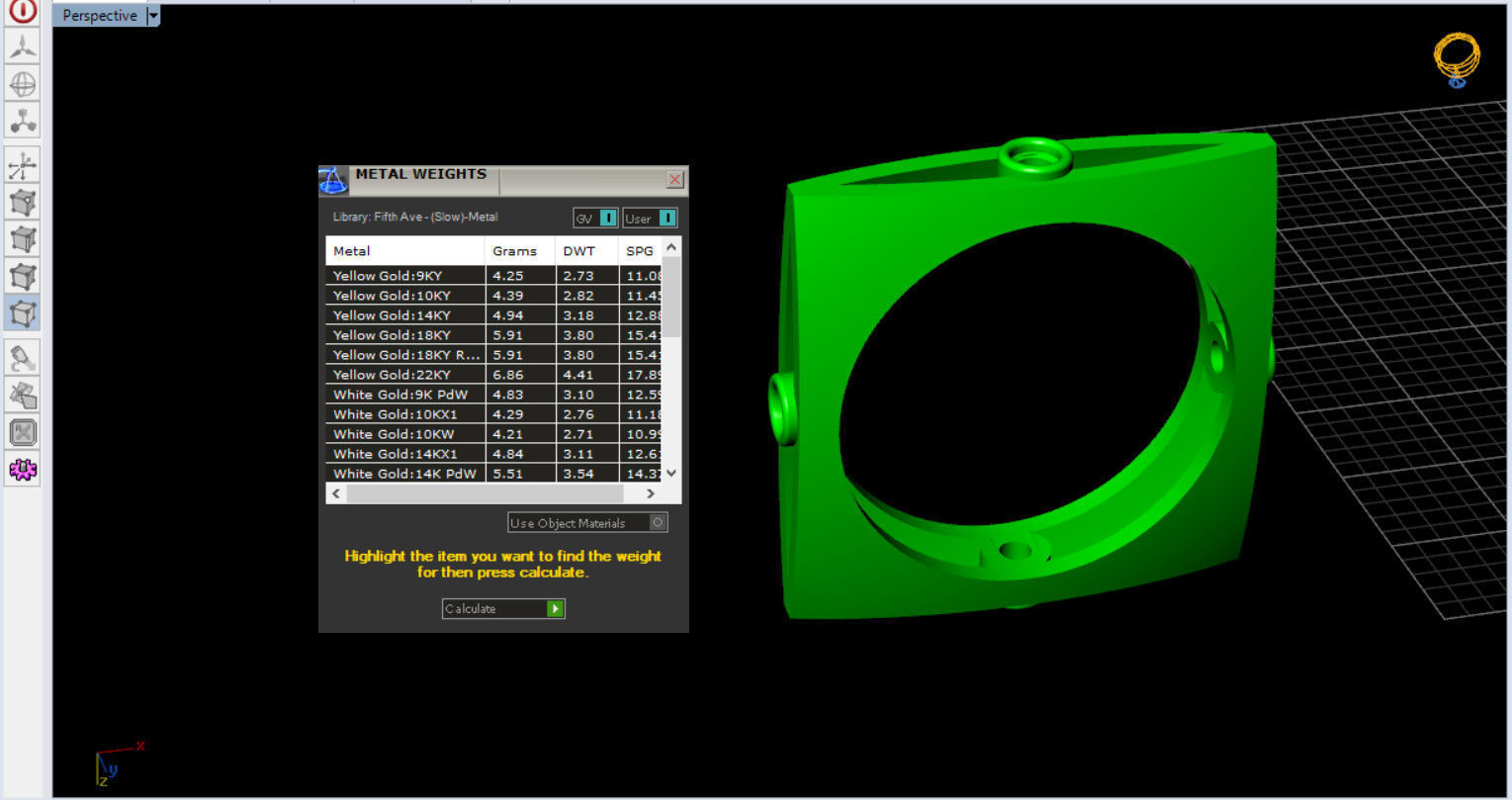The width and height of the screenshot is (1512, 800).
Task: Select the Yellow Gold:9KY row
Action: 494,275
